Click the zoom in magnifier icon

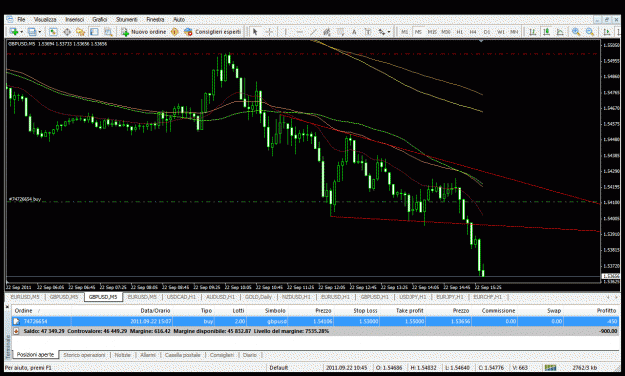[x=576, y=31]
